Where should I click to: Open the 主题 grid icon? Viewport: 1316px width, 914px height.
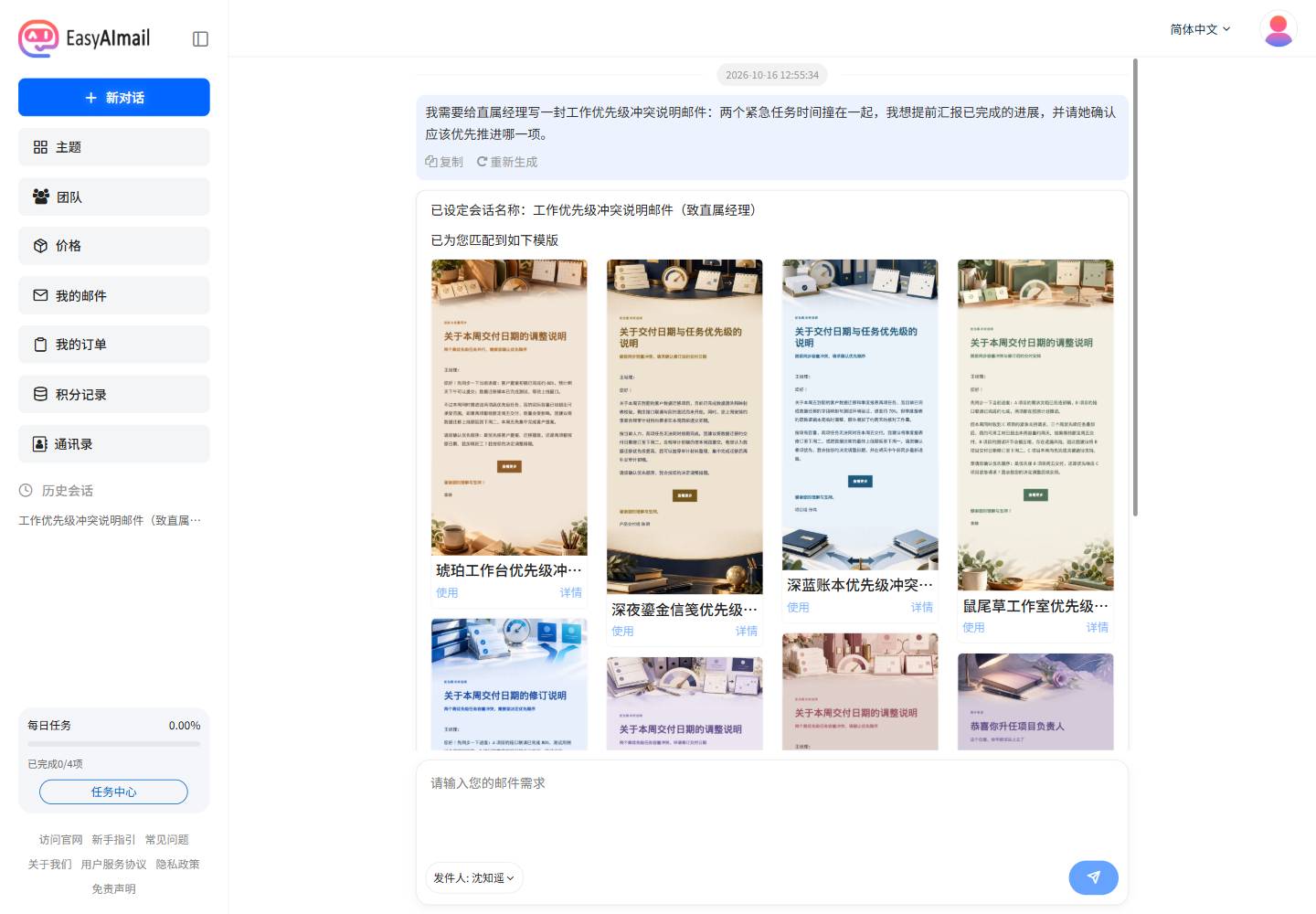40,147
